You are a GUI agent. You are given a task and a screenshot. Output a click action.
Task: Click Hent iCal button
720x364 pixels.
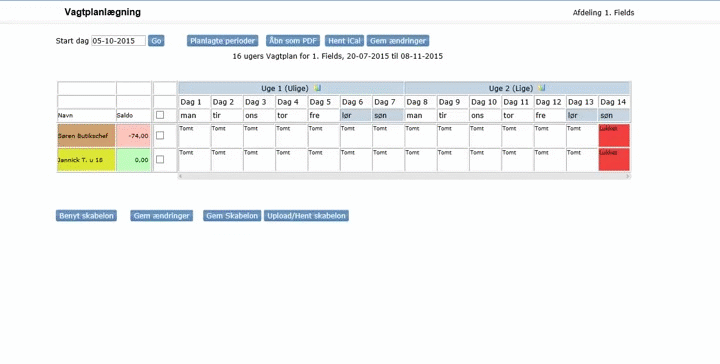(344, 41)
